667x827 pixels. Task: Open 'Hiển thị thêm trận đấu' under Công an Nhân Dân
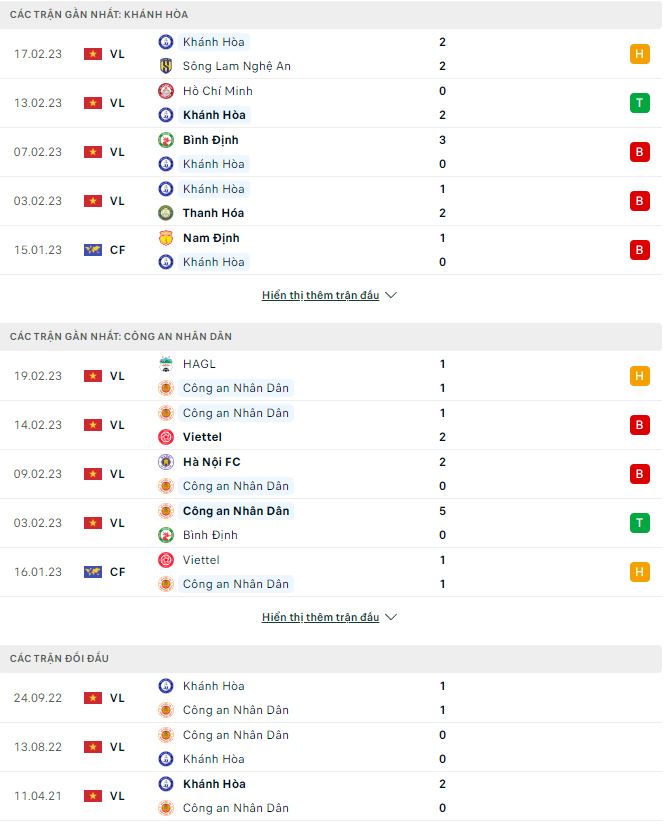pos(320,618)
